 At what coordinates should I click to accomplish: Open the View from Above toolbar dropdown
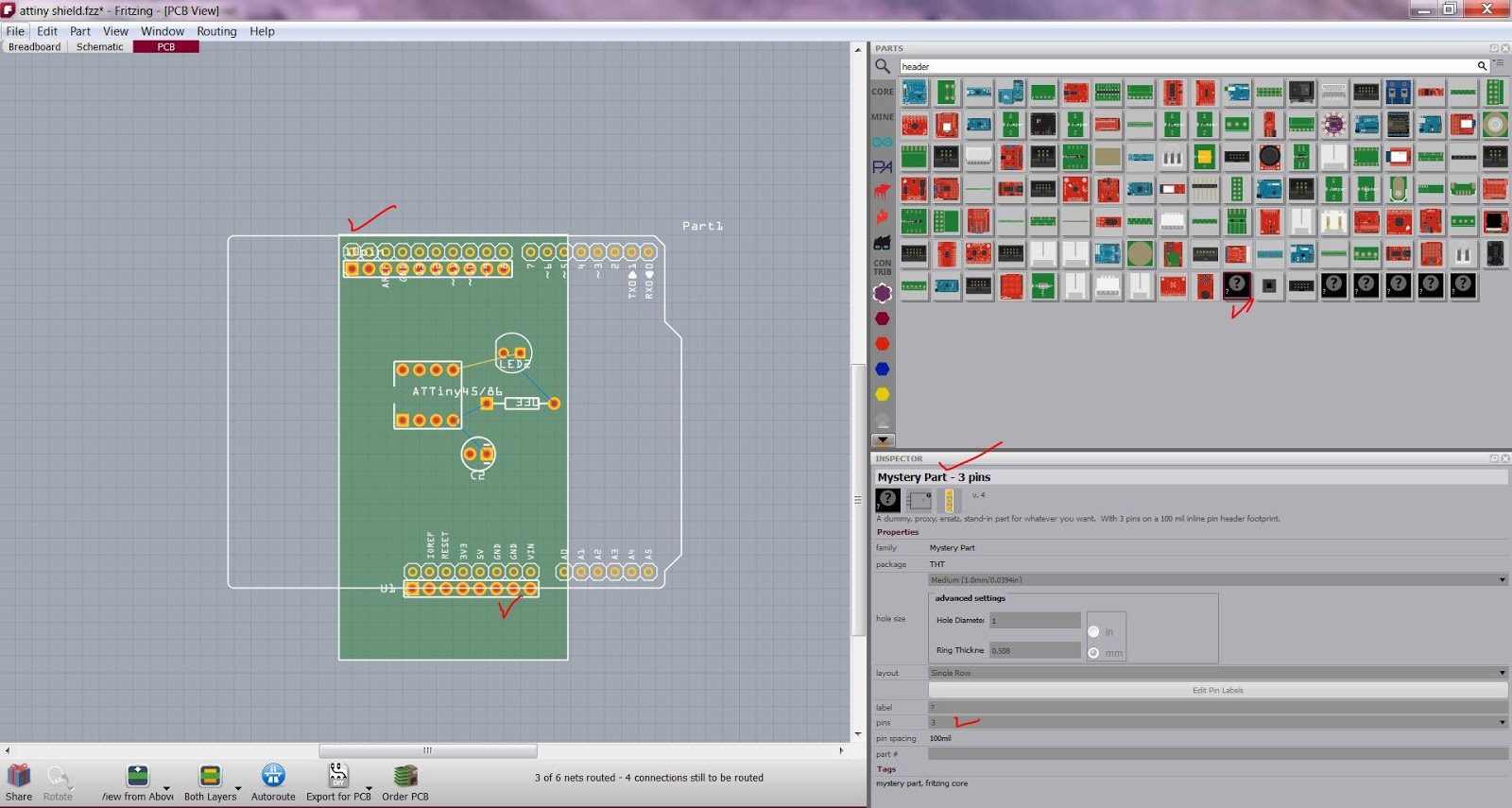pyautogui.click(x=166, y=788)
